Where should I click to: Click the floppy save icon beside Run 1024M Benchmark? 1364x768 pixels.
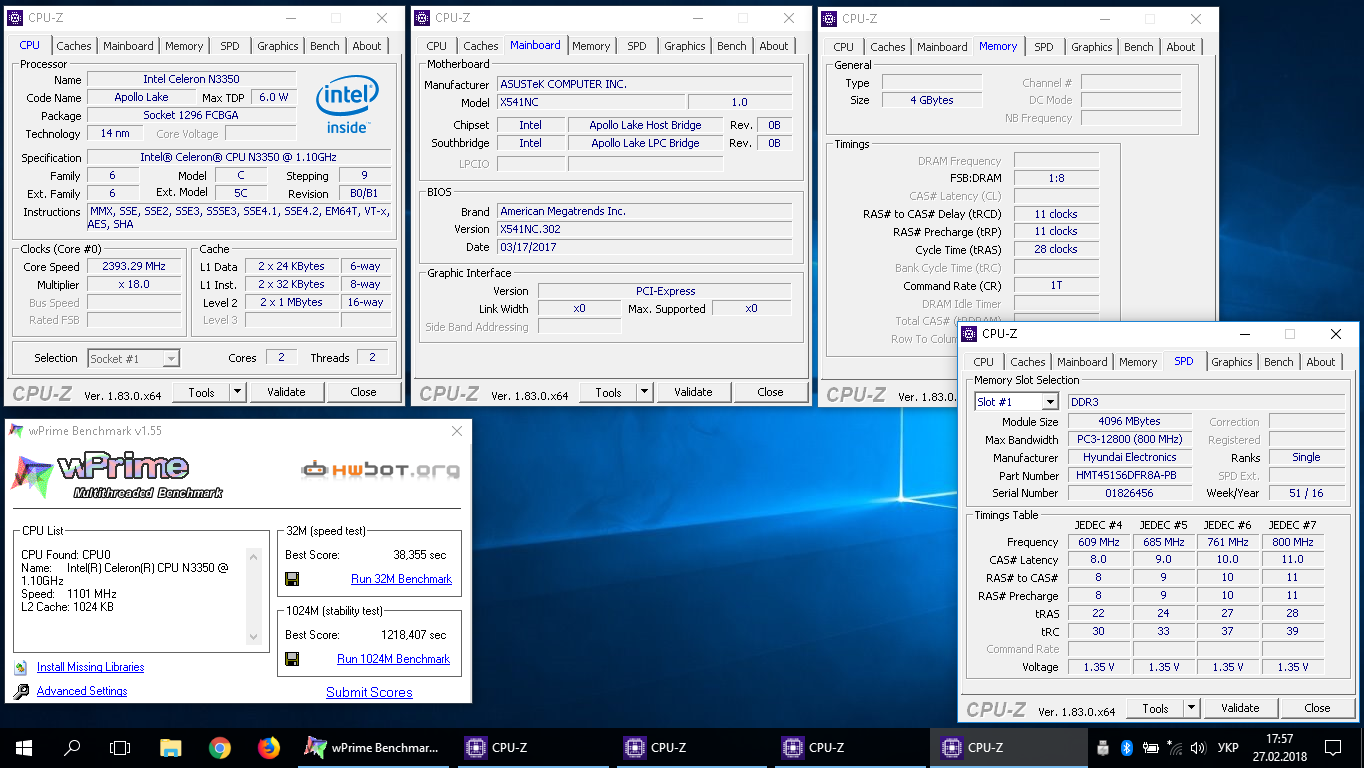pyautogui.click(x=292, y=659)
